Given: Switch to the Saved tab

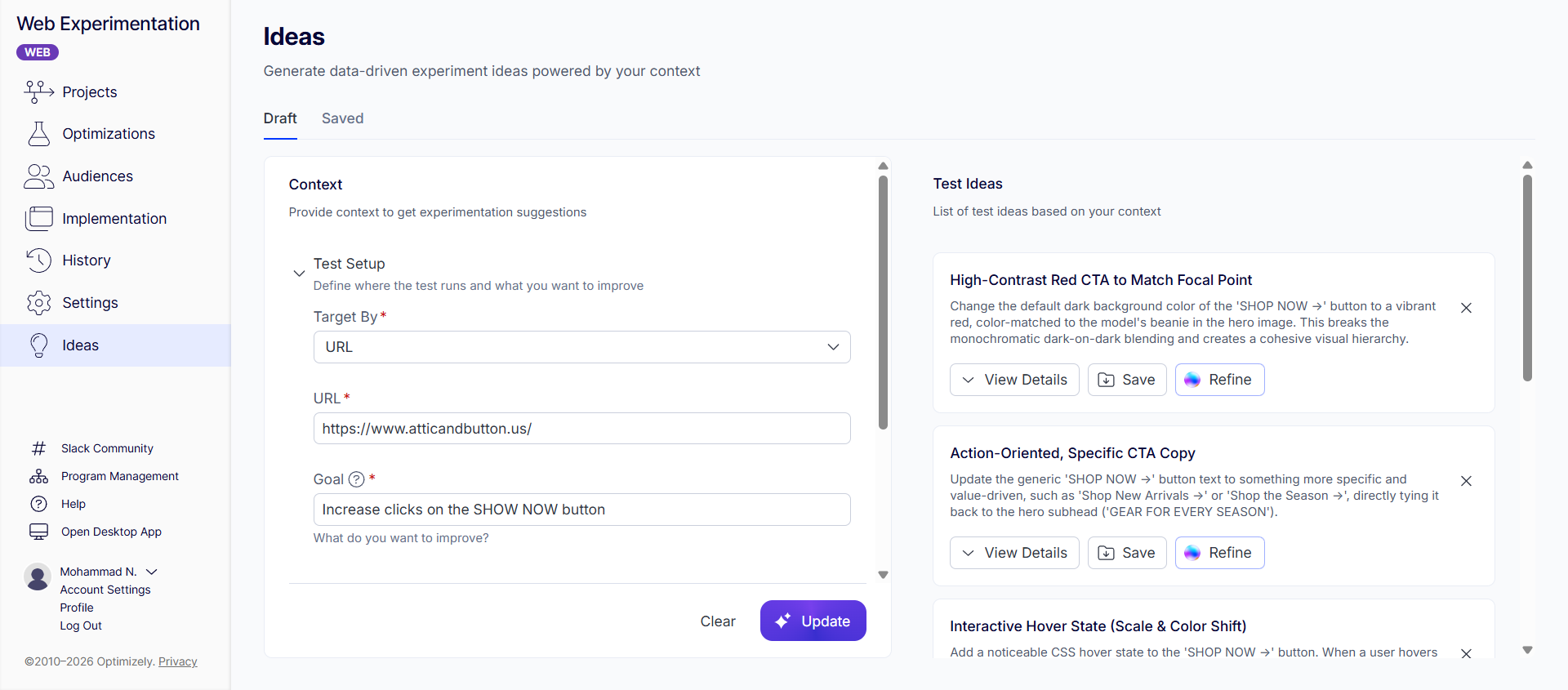Looking at the screenshot, I should pos(342,118).
